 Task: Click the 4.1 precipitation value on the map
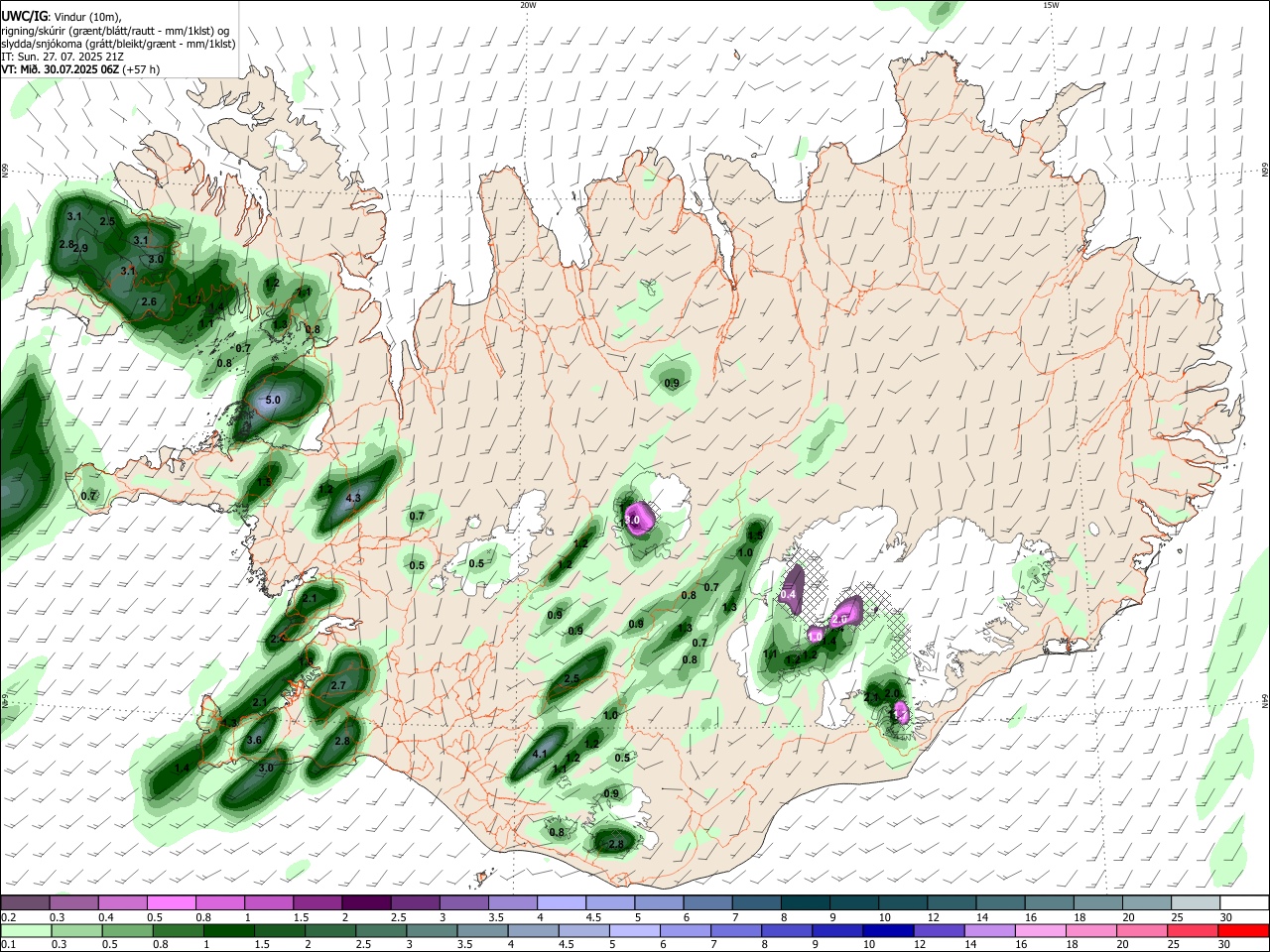(540, 755)
